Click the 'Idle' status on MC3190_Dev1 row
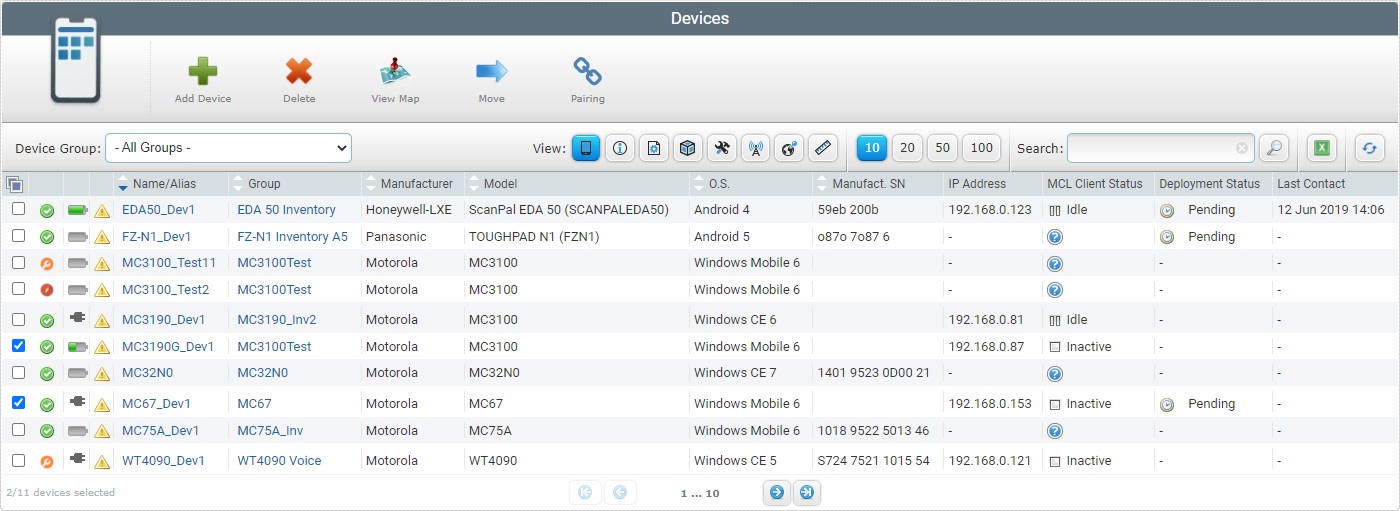 coord(1076,320)
